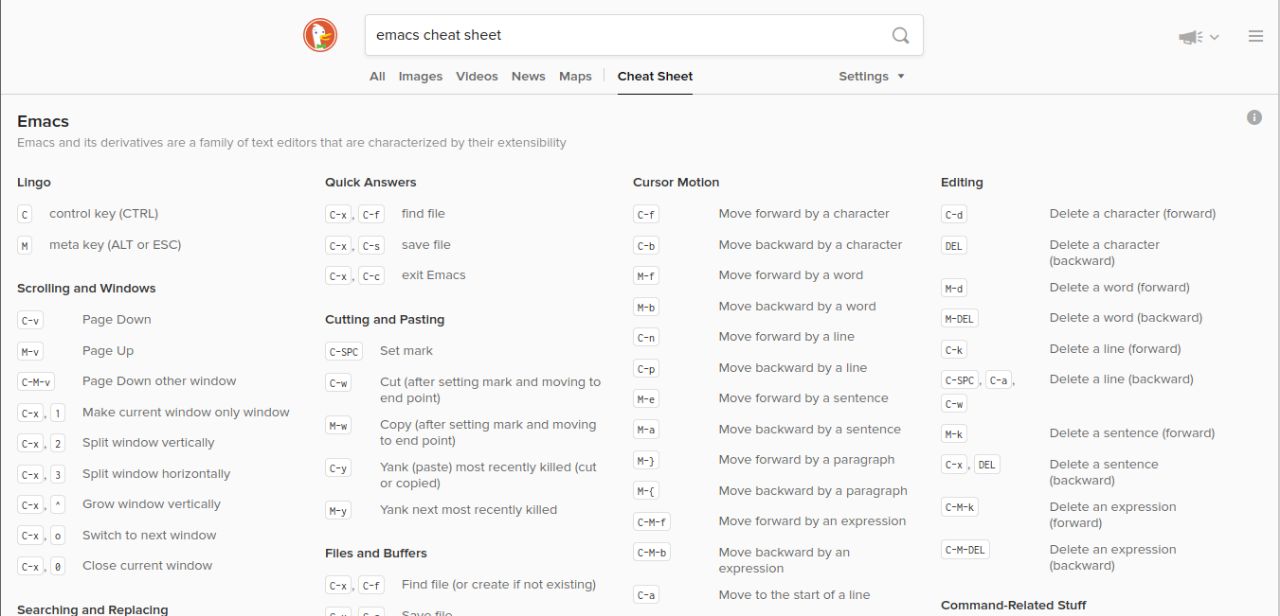Image resolution: width=1280 pixels, height=616 pixels.
Task: Click 'Move to the start of a line'
Action: [x=794, y=594]
